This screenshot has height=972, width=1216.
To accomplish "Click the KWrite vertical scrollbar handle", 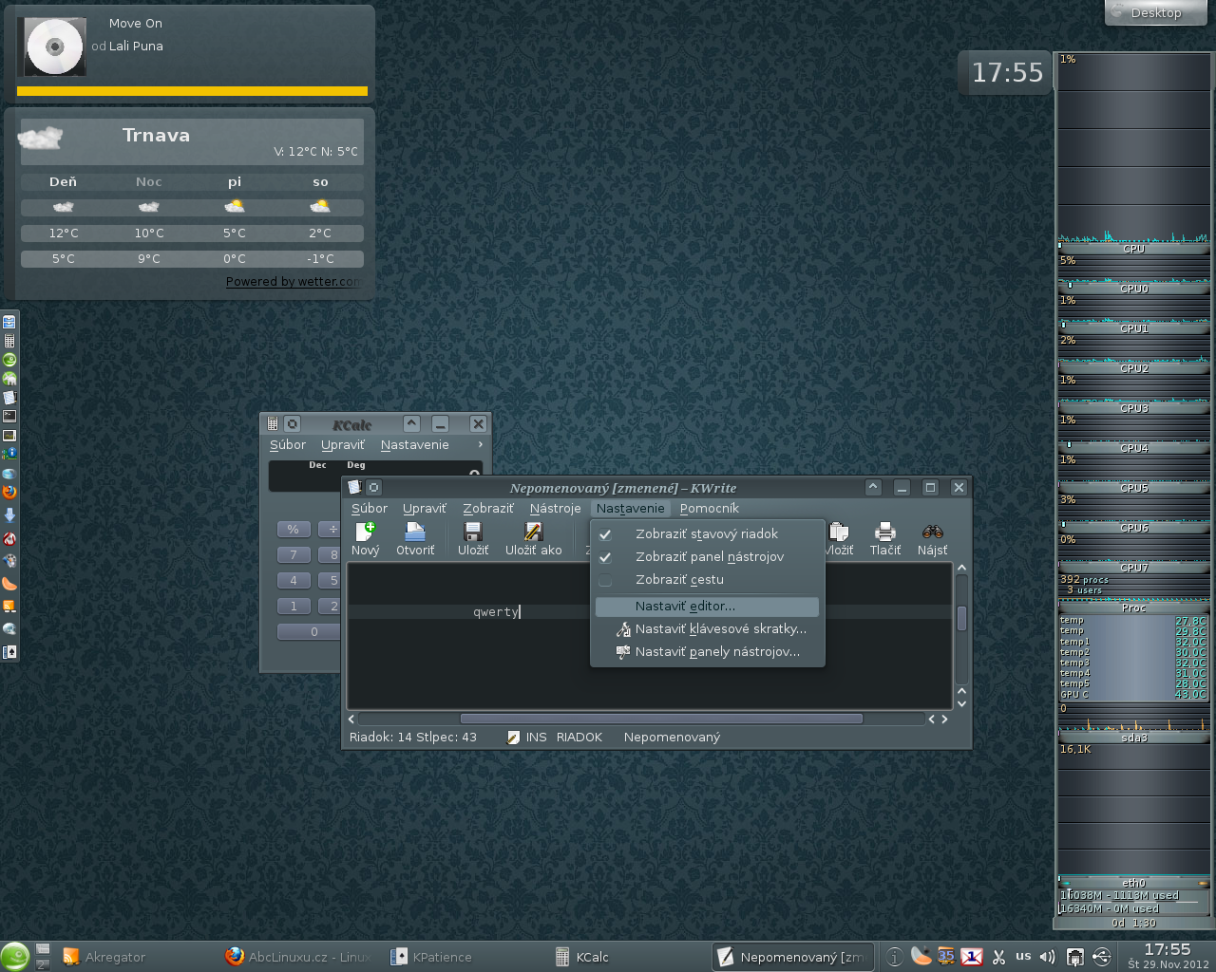I will coord(961,618).
